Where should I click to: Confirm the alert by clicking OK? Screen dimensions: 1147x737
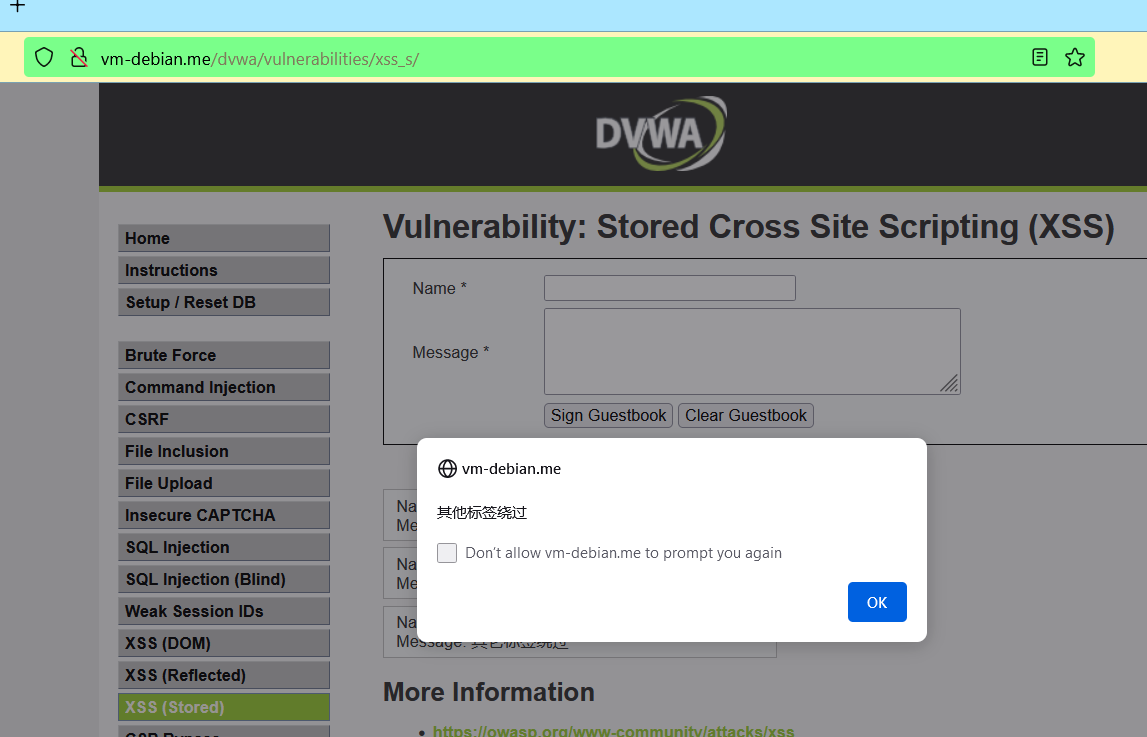[877, 602]
